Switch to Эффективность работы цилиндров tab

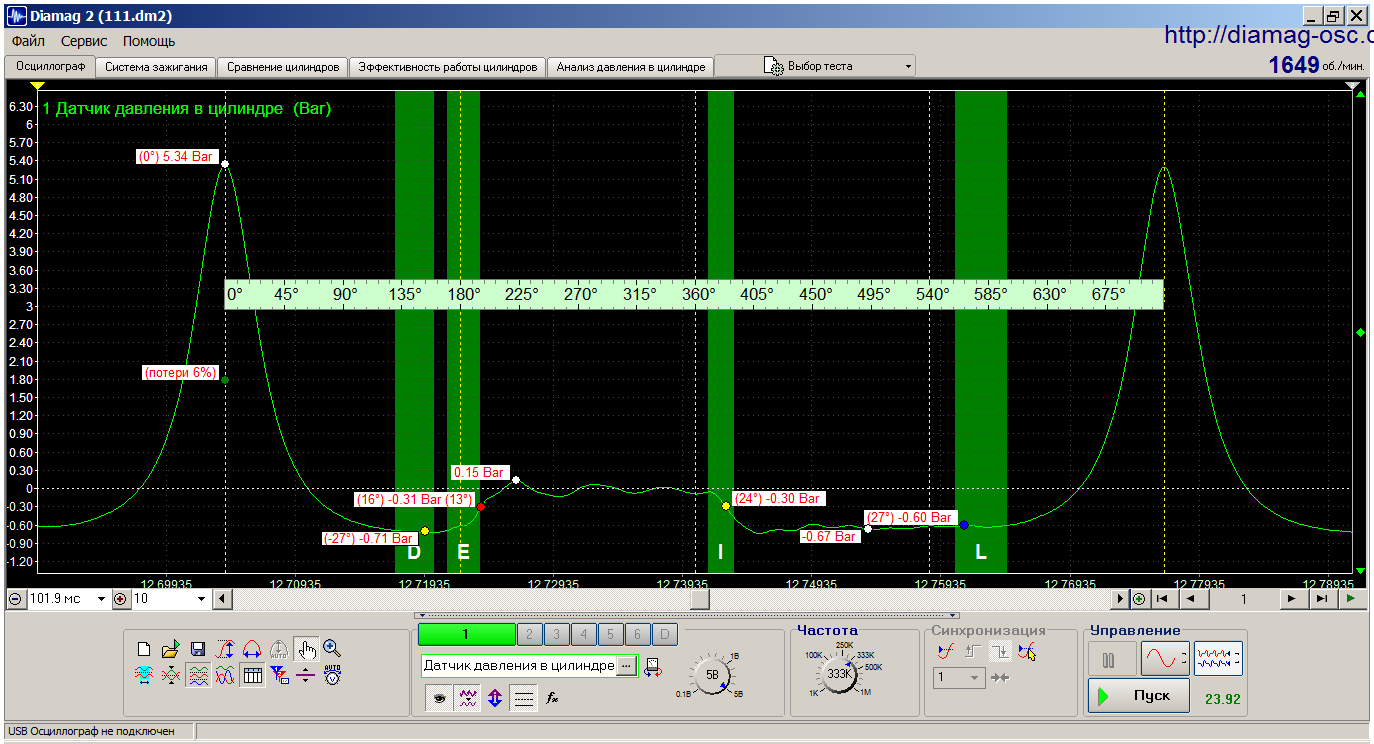447,67
